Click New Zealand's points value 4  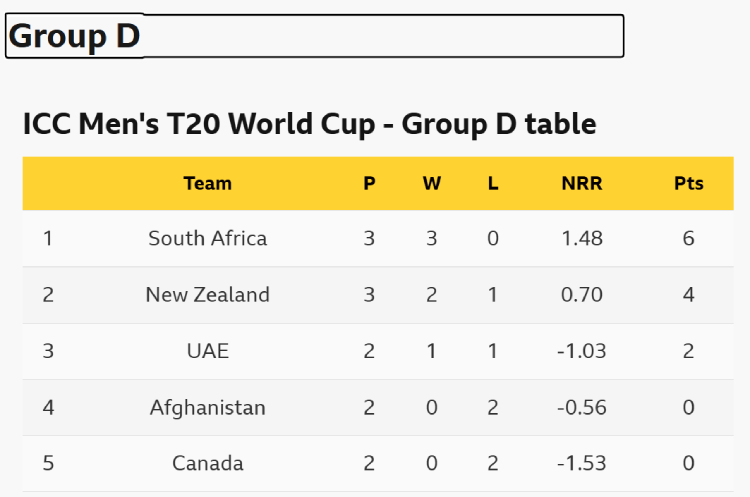[x=688, y=294]
